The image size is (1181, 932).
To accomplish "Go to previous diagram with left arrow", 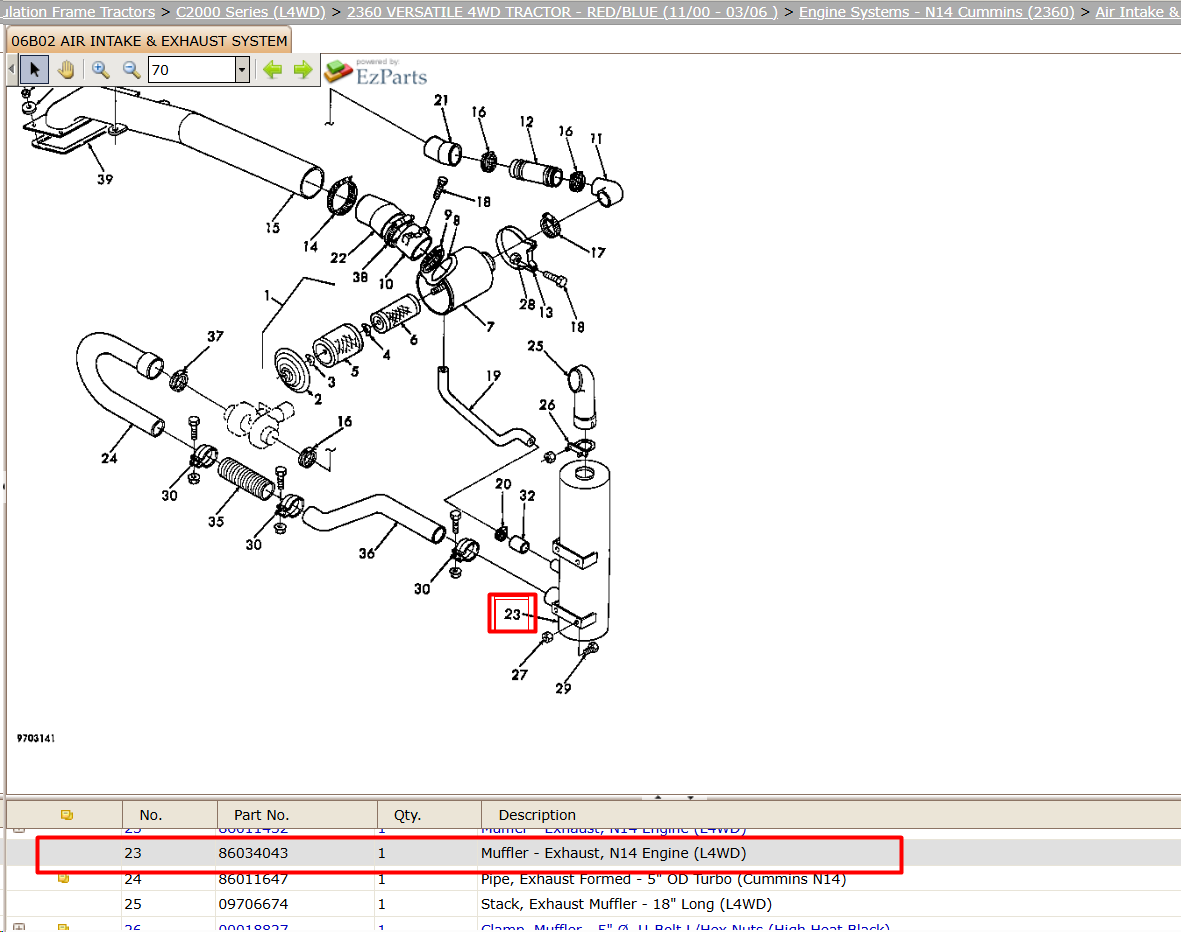I will coord(272,70).
